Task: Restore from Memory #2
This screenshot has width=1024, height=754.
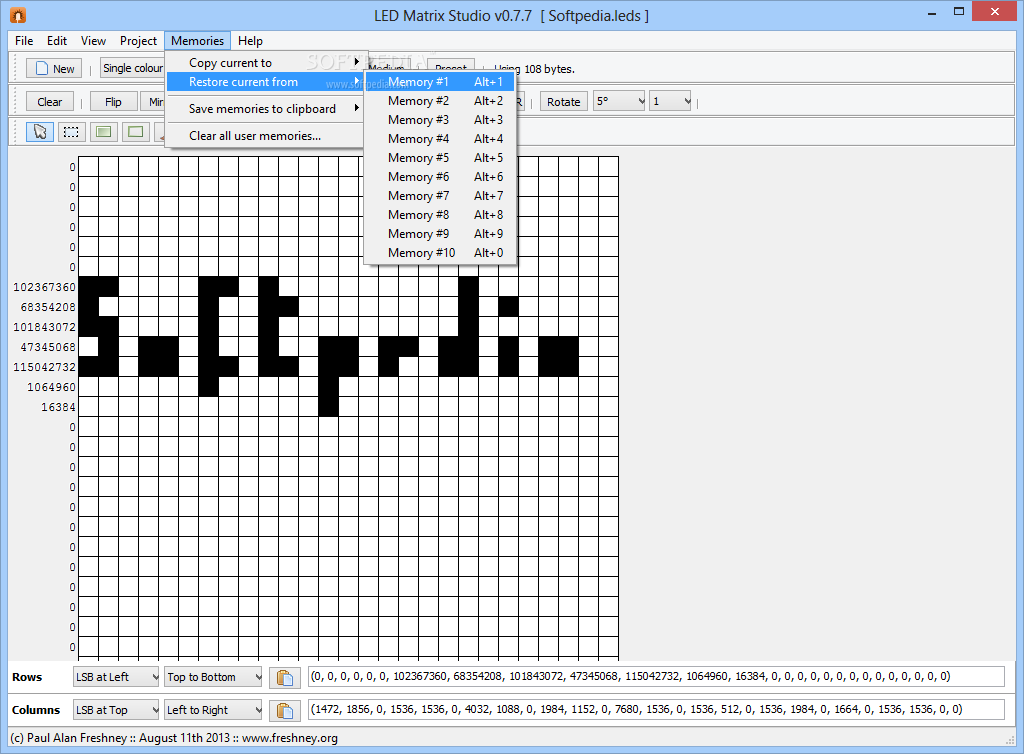Action: [x=440, y=101]
